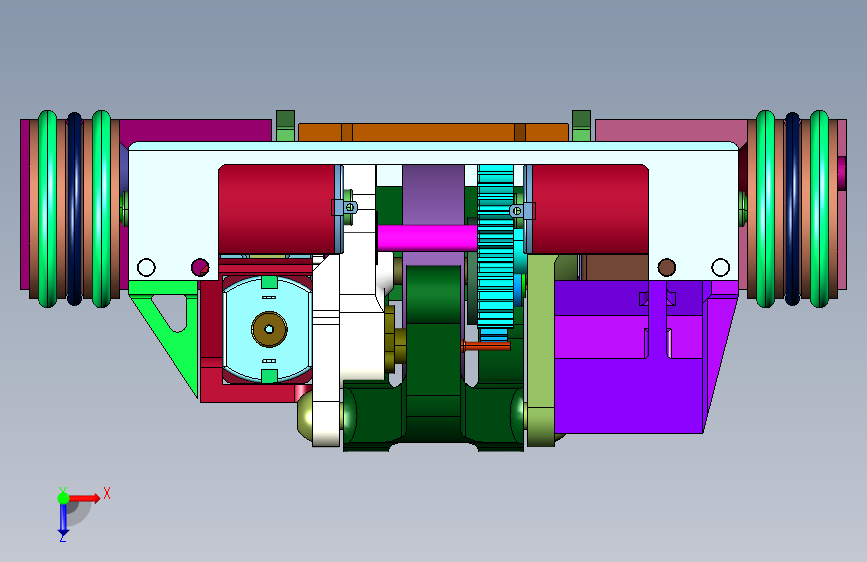Click the brass hub on the motor face

pyautogui.click(x=269, y=329)
